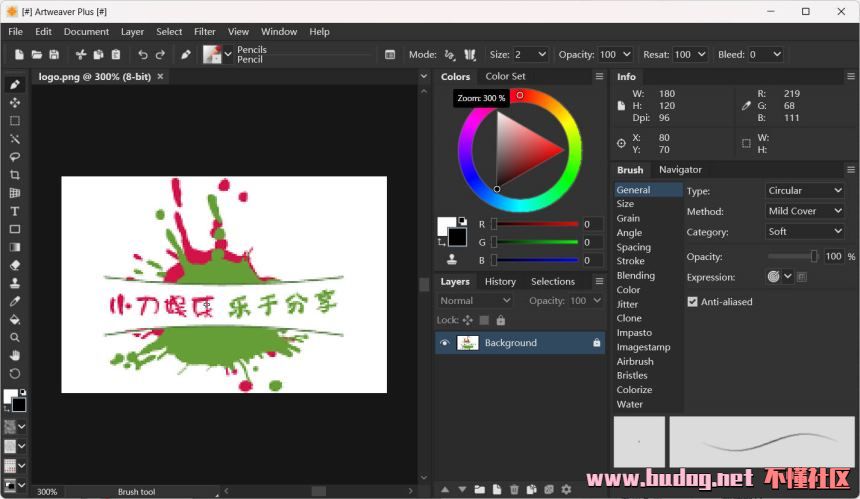
Task: Open the Opacity dropdown in options bar
Action: tap(626, 54)
